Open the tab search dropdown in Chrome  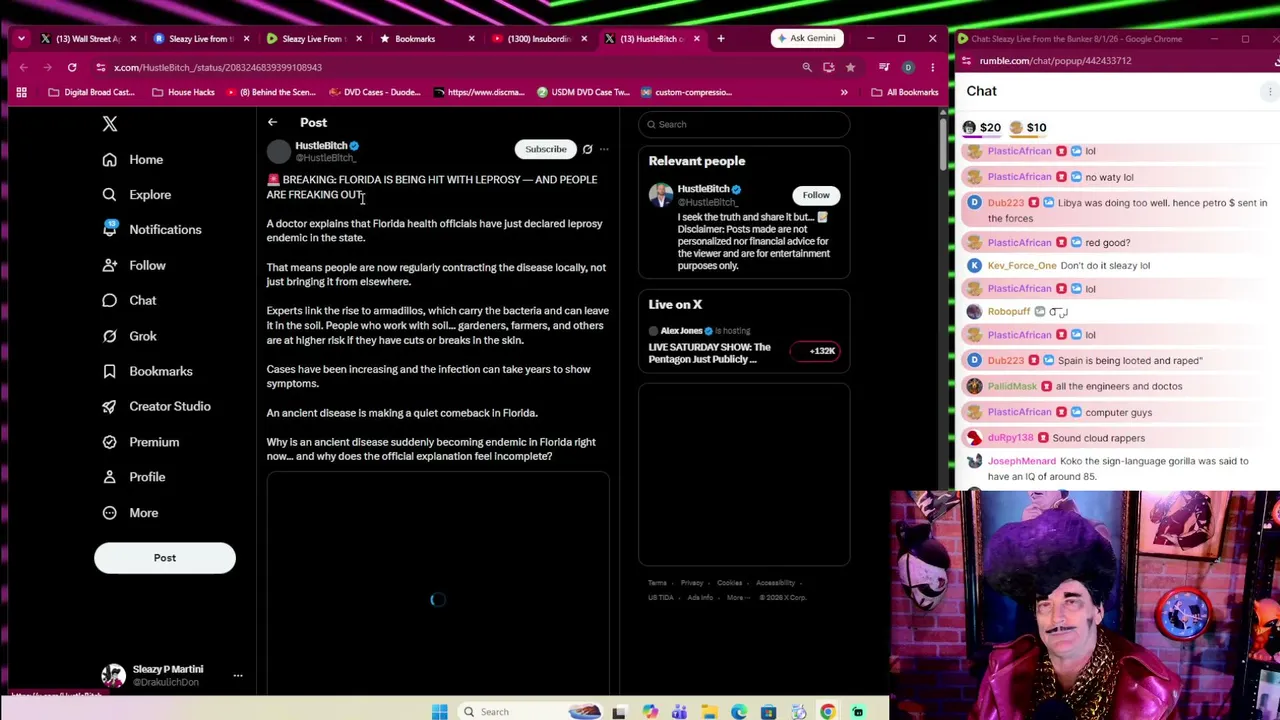pos(22,39)
